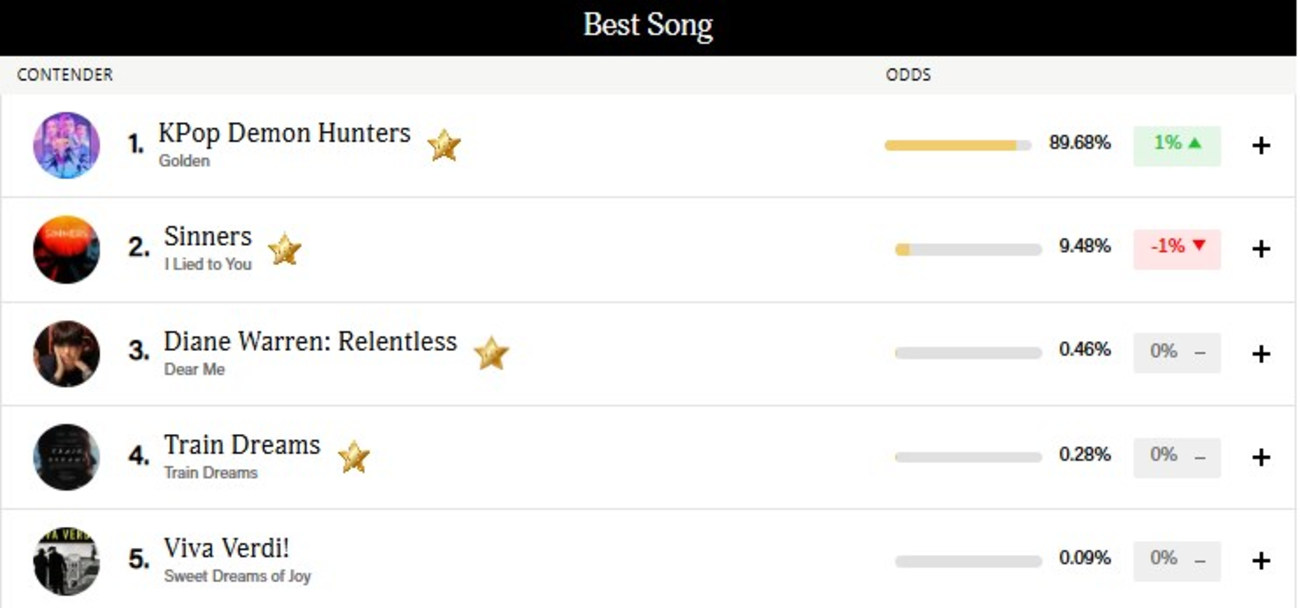
Task: Open the Diane Warren: Relentless poster thumbnail
Action: [x=66, y=353]
